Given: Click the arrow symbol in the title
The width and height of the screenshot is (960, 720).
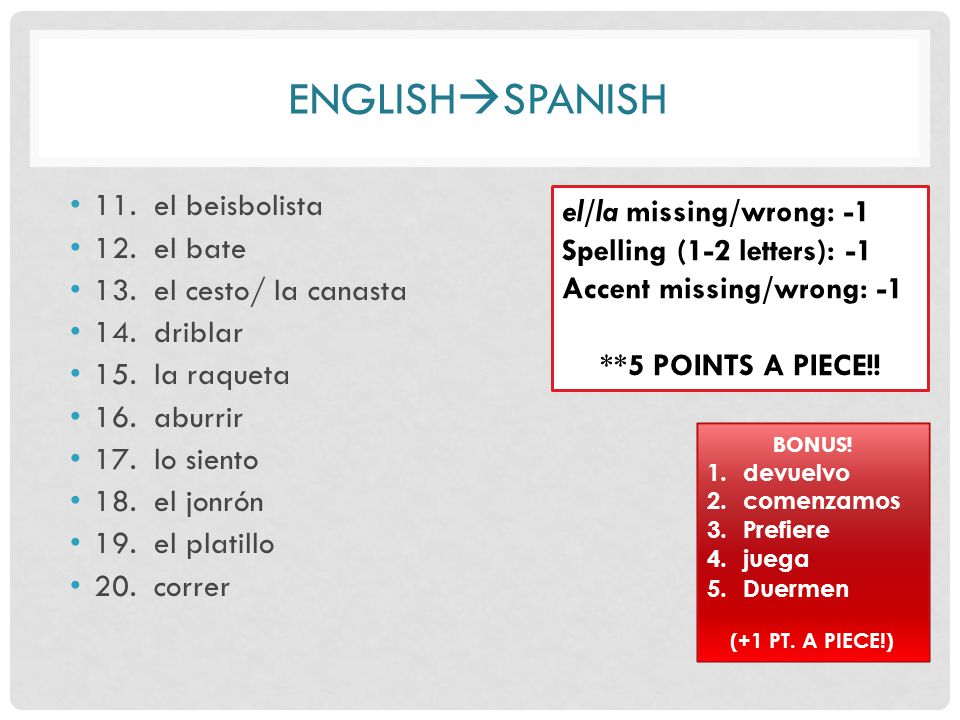Looking at the screenshot, I should click(x=479, y=97).
